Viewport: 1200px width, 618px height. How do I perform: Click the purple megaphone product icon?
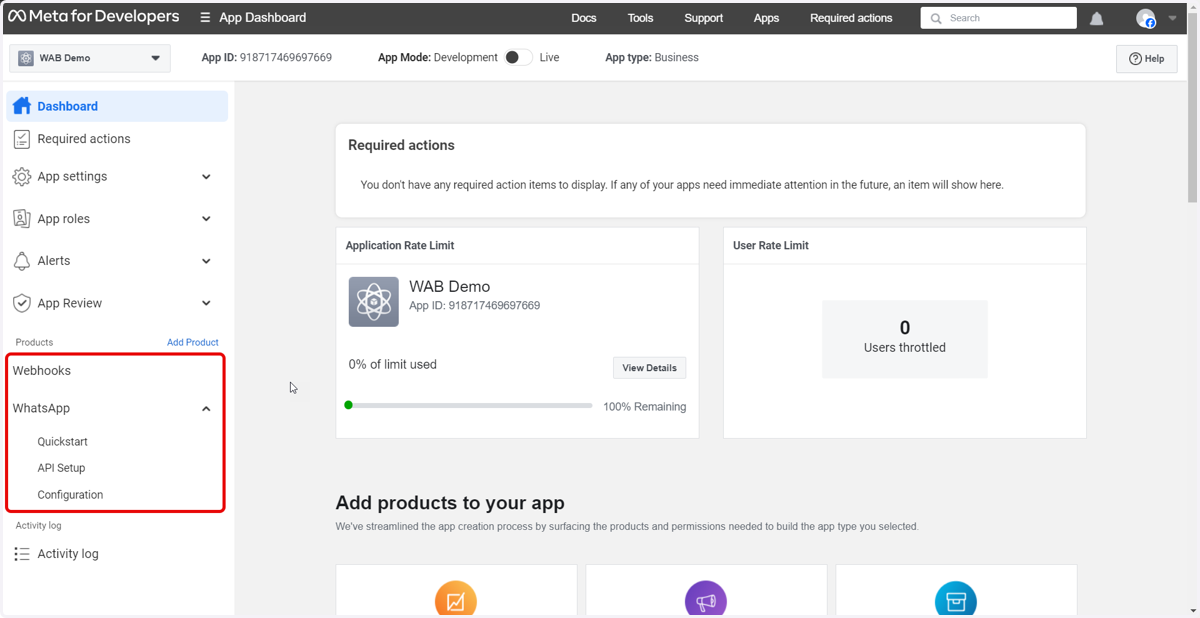click(x=706, y=601)
